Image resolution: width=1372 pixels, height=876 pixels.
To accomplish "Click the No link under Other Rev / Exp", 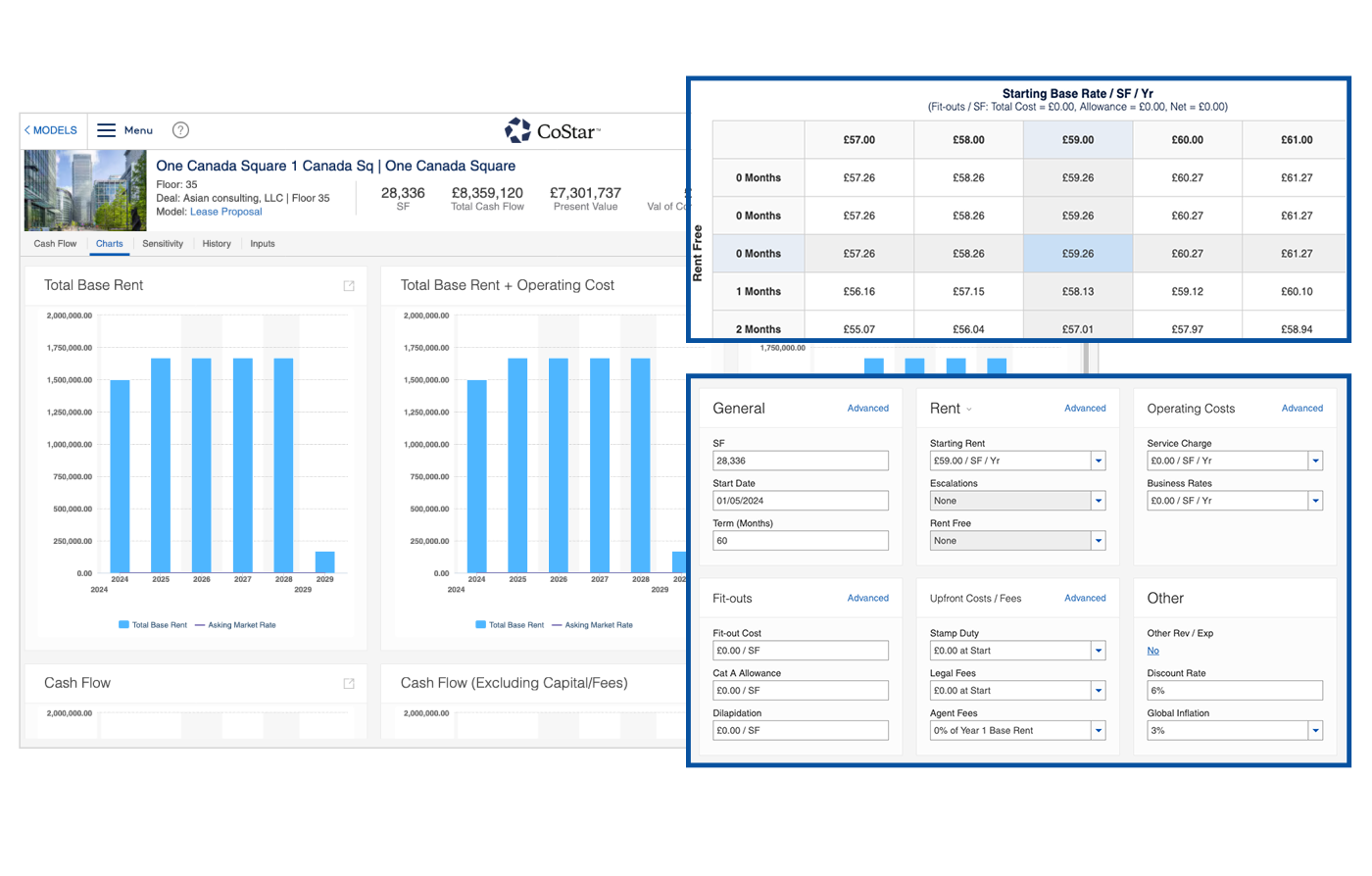I will coord(1152,651).
